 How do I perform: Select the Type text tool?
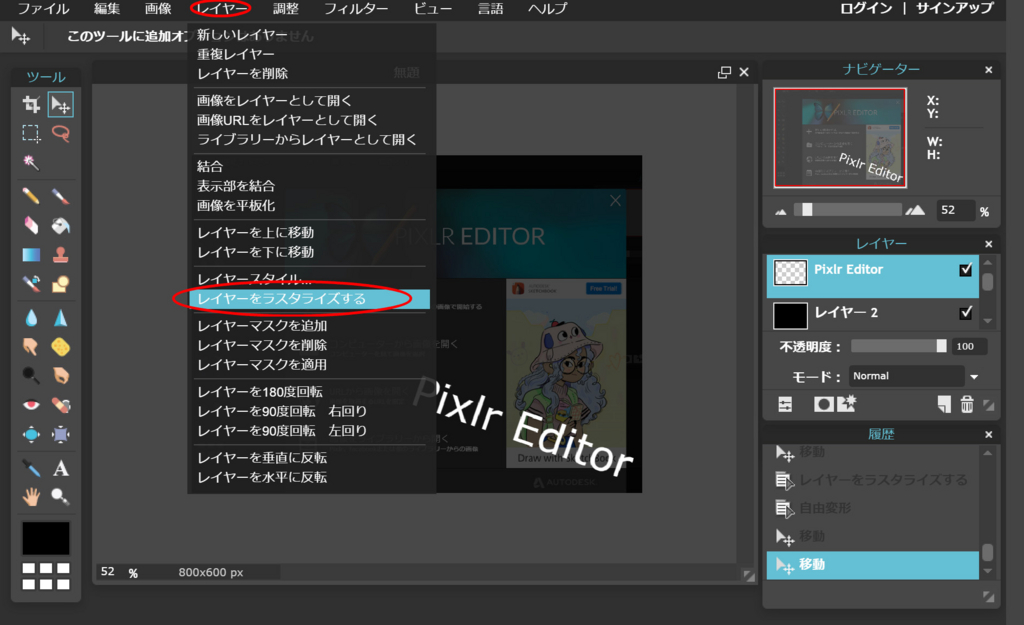[61, 468]
